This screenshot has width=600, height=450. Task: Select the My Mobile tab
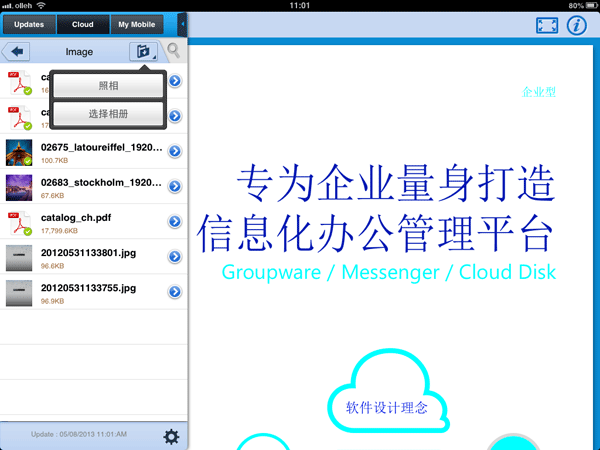[138, 24]
